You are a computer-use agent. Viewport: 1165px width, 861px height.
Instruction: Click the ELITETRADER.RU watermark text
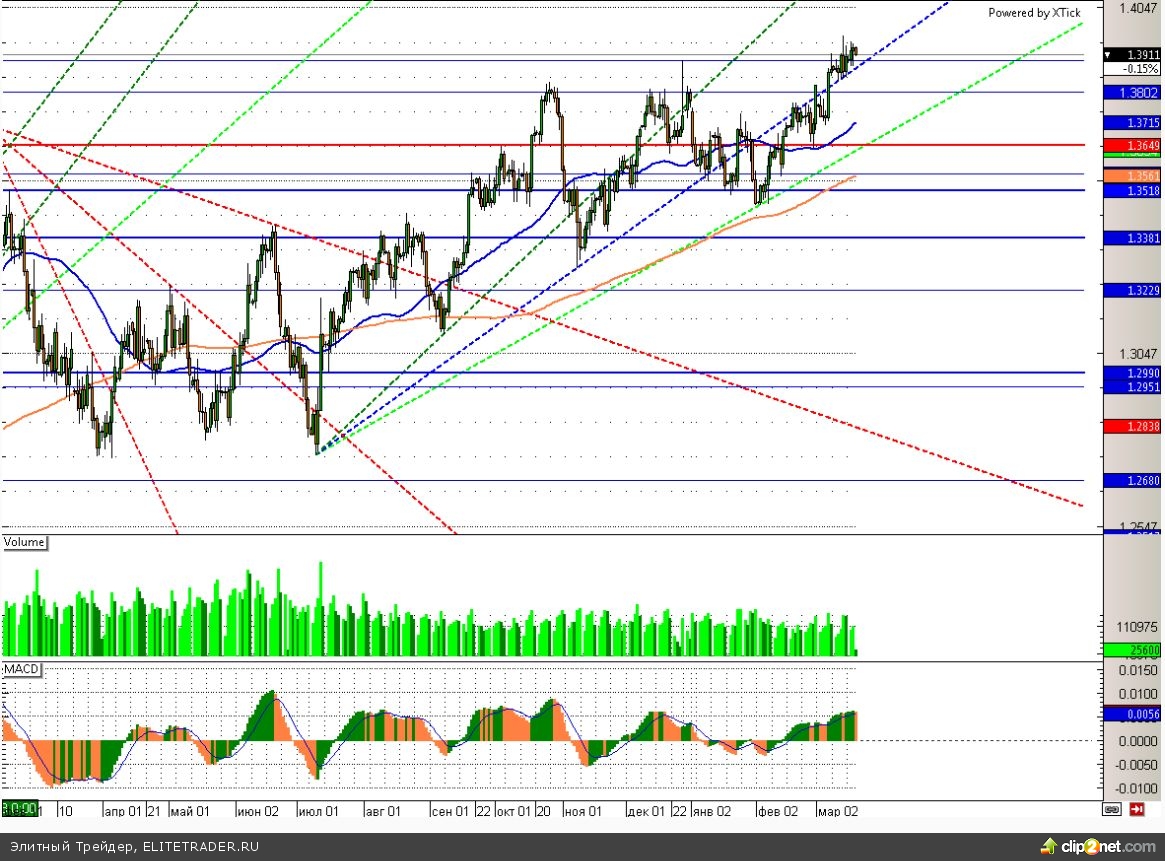201,846
